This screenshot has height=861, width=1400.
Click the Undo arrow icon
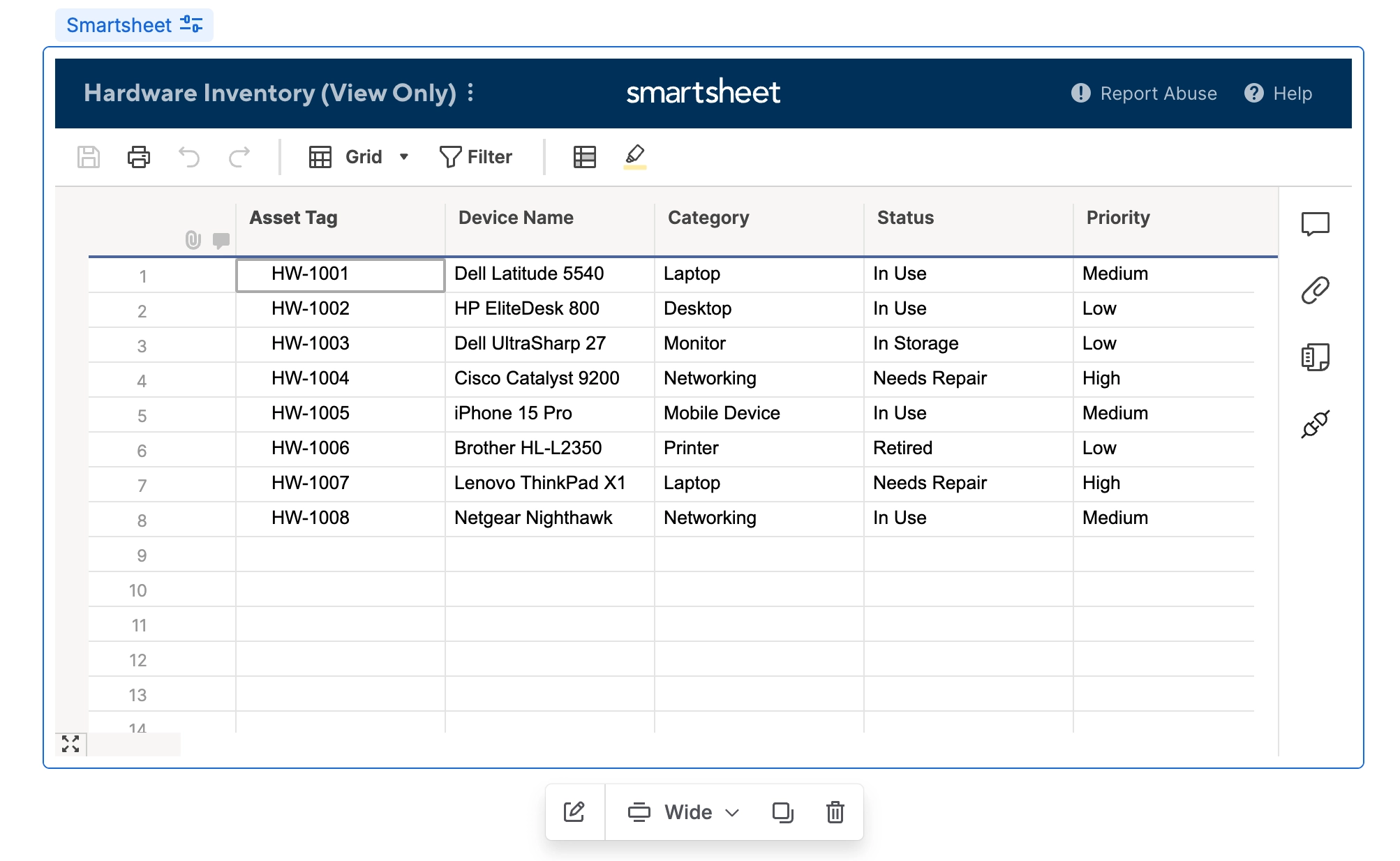pos(189,157)
